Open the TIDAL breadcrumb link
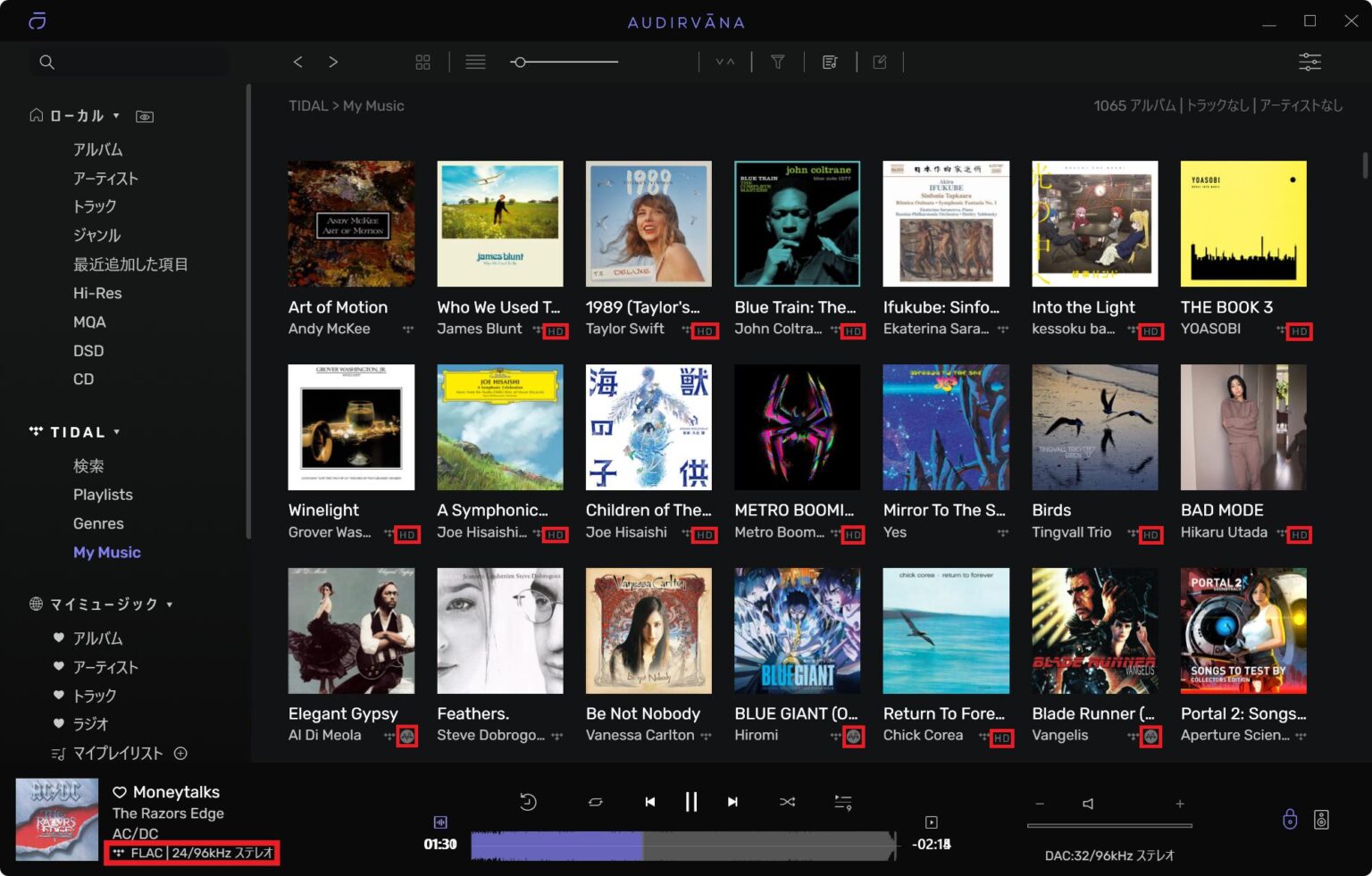Screen dimensions: 1372x876 (307, 105)
